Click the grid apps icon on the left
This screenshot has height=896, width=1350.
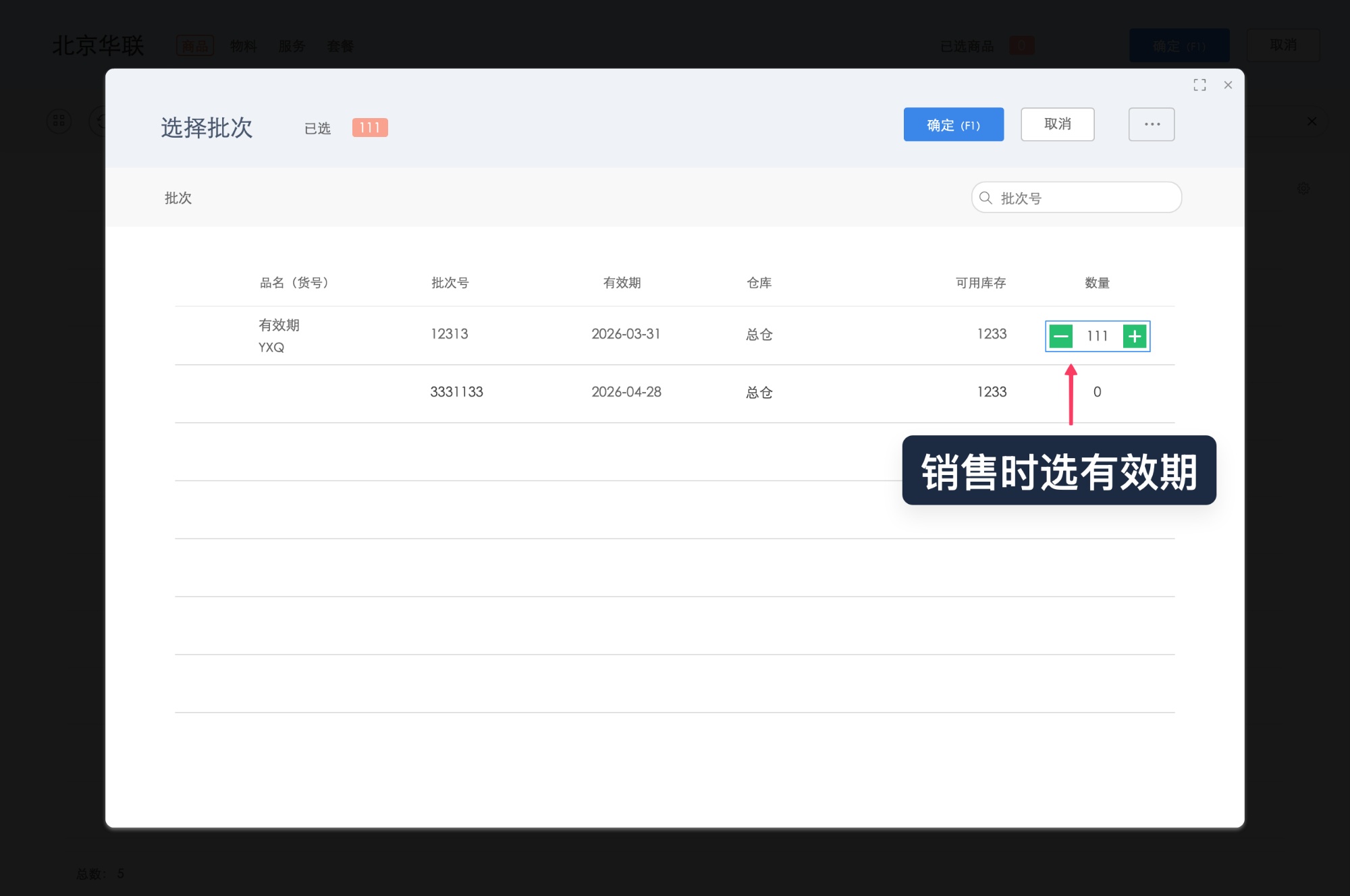pyautogui.click(x=59, y=121)
